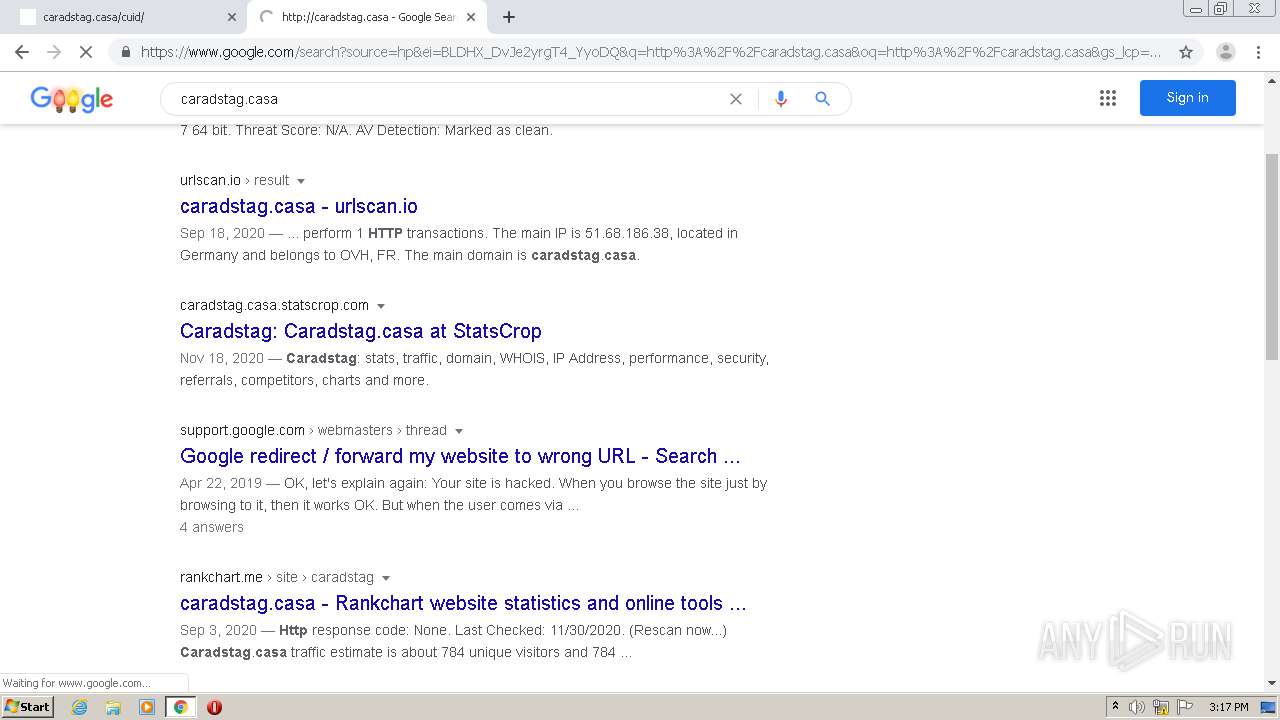Open Chrome three-dot menu
1280x720 pixels.
click(1259, 52)
